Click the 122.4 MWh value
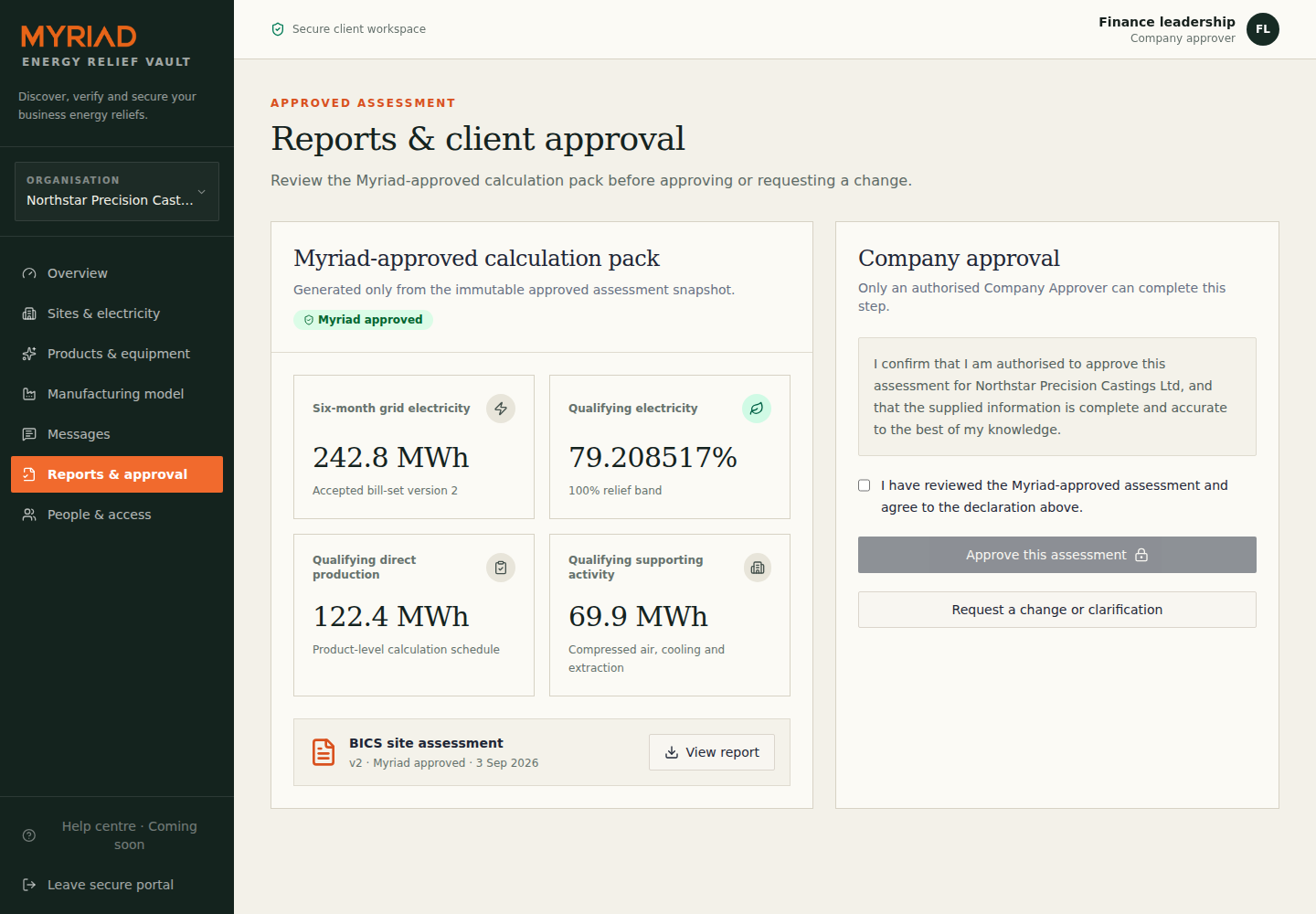The width and height of the screenshot is (1316, 914). coord(390,616)
